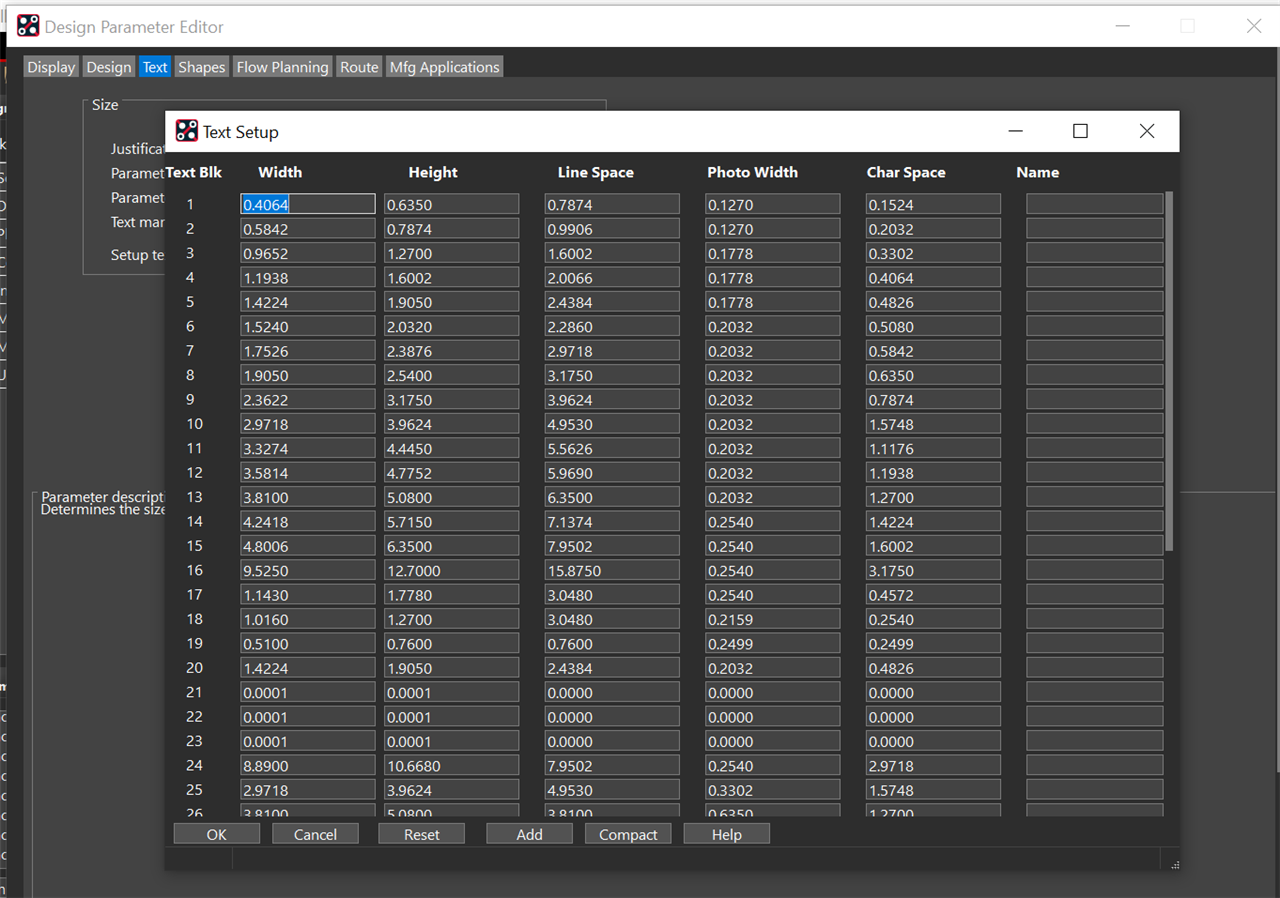Click the Line Space column header
Screen dimensions: 1280x898
click(x=596, y=172)
